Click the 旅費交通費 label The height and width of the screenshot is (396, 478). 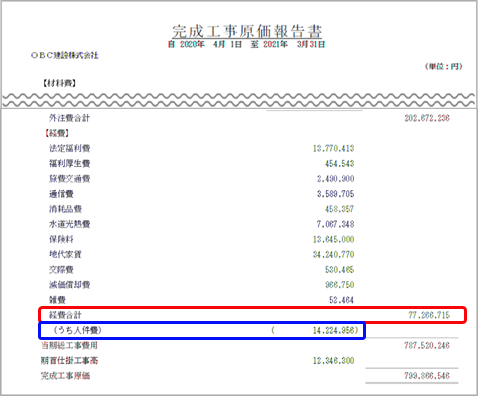(70, 179)
